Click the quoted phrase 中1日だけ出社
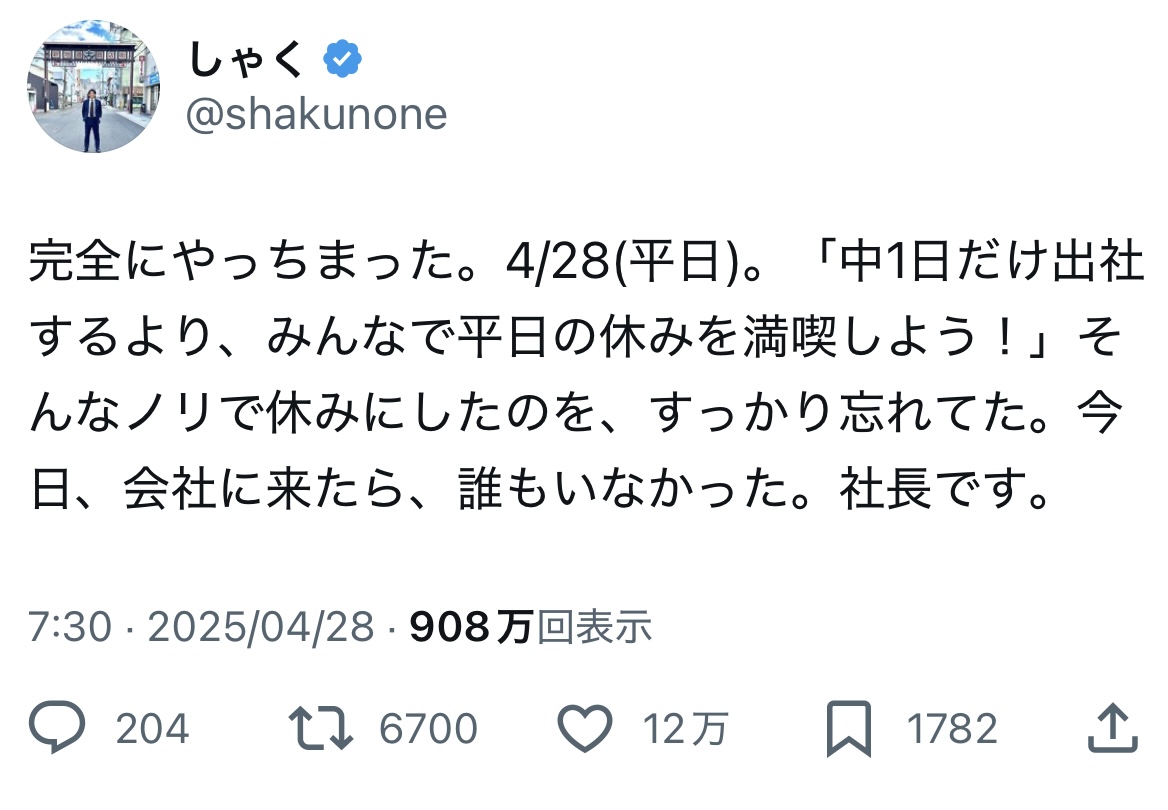The image size is (1168, 810). coord(992,261)
